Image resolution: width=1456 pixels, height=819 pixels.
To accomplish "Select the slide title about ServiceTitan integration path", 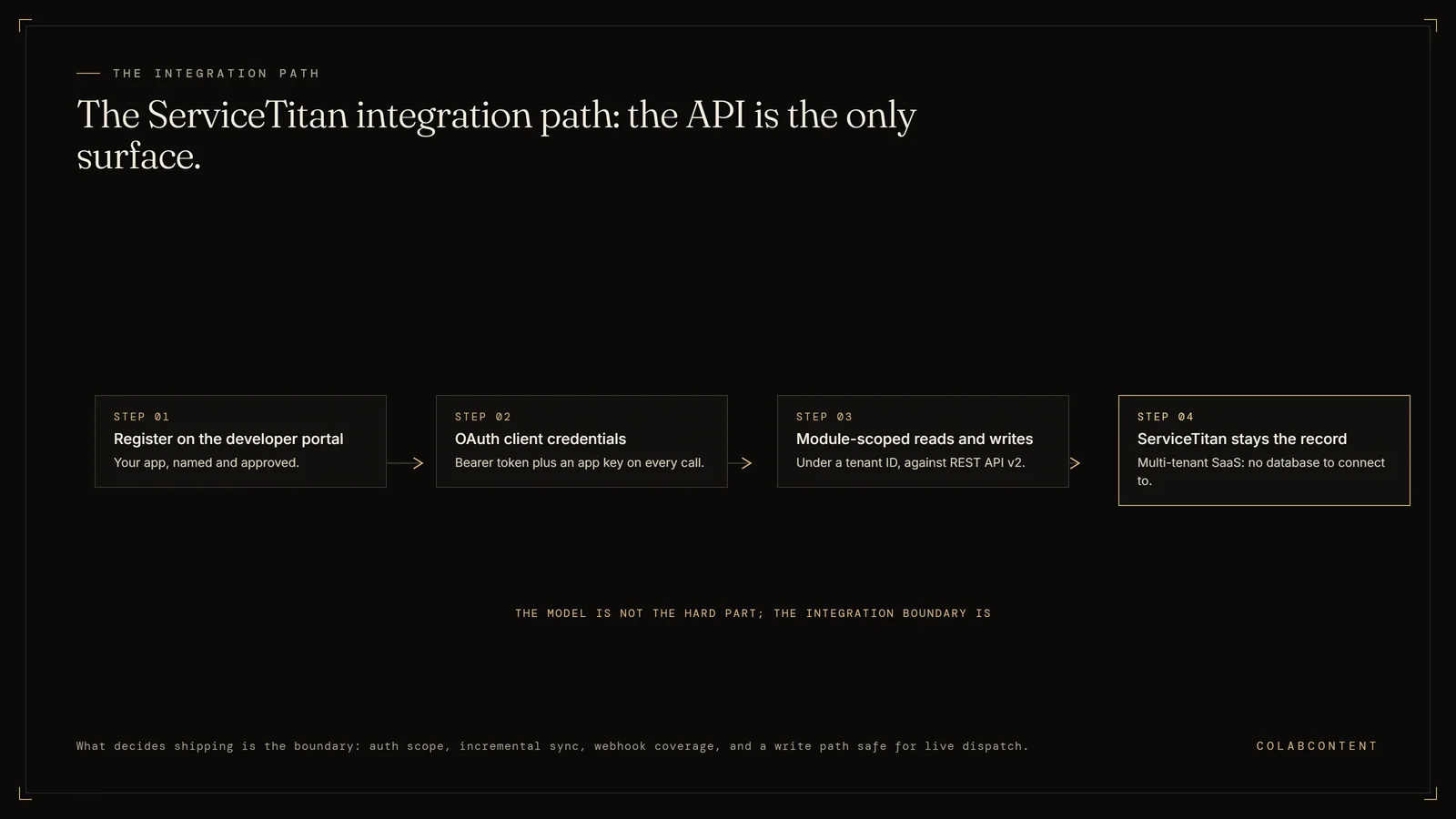I will [496, 136].
